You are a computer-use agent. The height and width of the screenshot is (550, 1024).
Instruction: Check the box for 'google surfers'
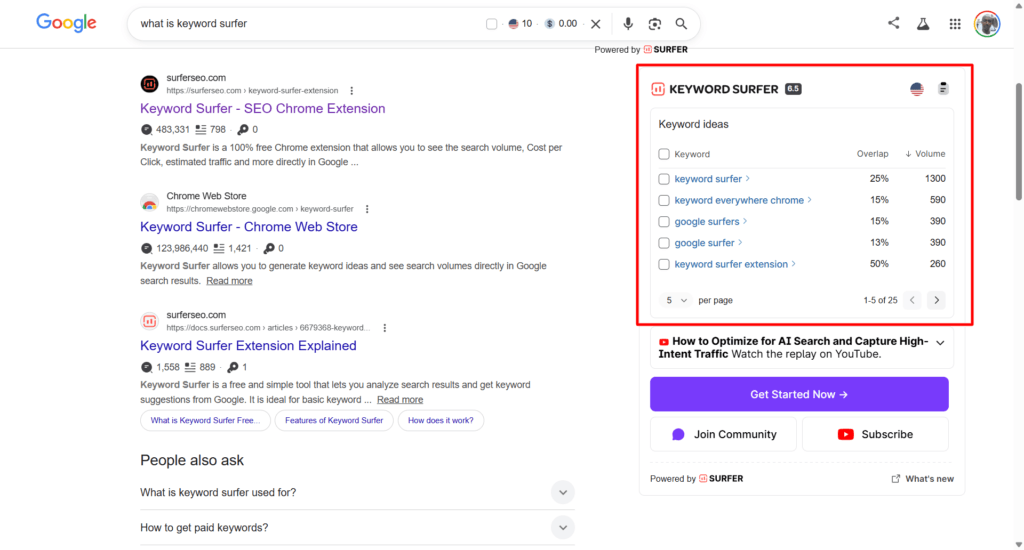coord(664,221)
